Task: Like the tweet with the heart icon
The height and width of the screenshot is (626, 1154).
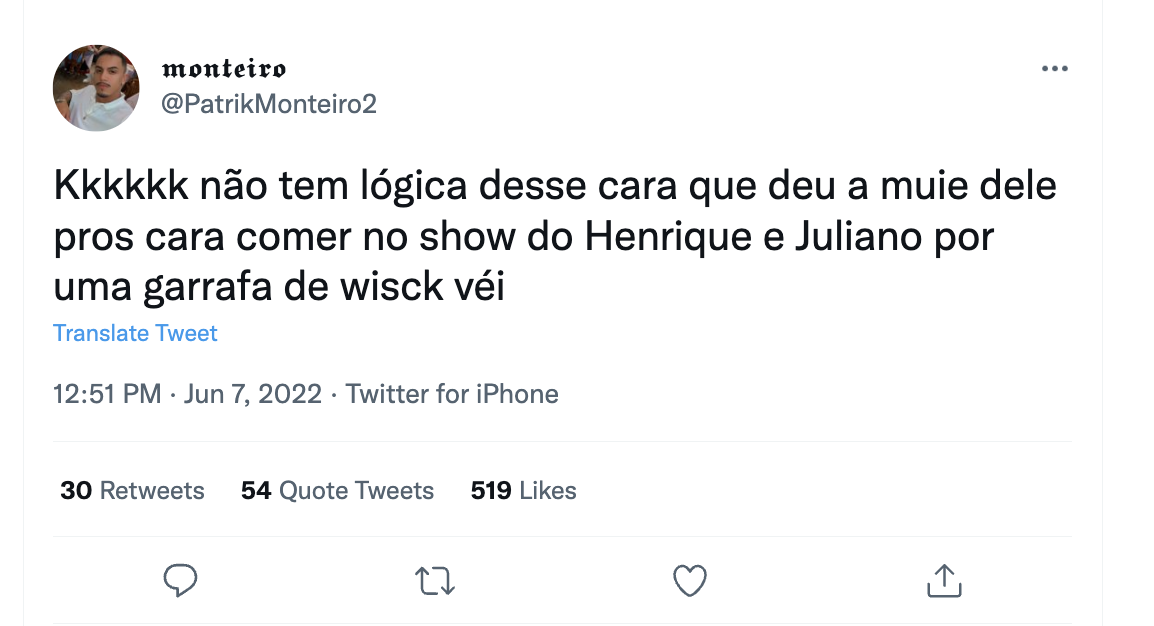Action: pos(689,580)
